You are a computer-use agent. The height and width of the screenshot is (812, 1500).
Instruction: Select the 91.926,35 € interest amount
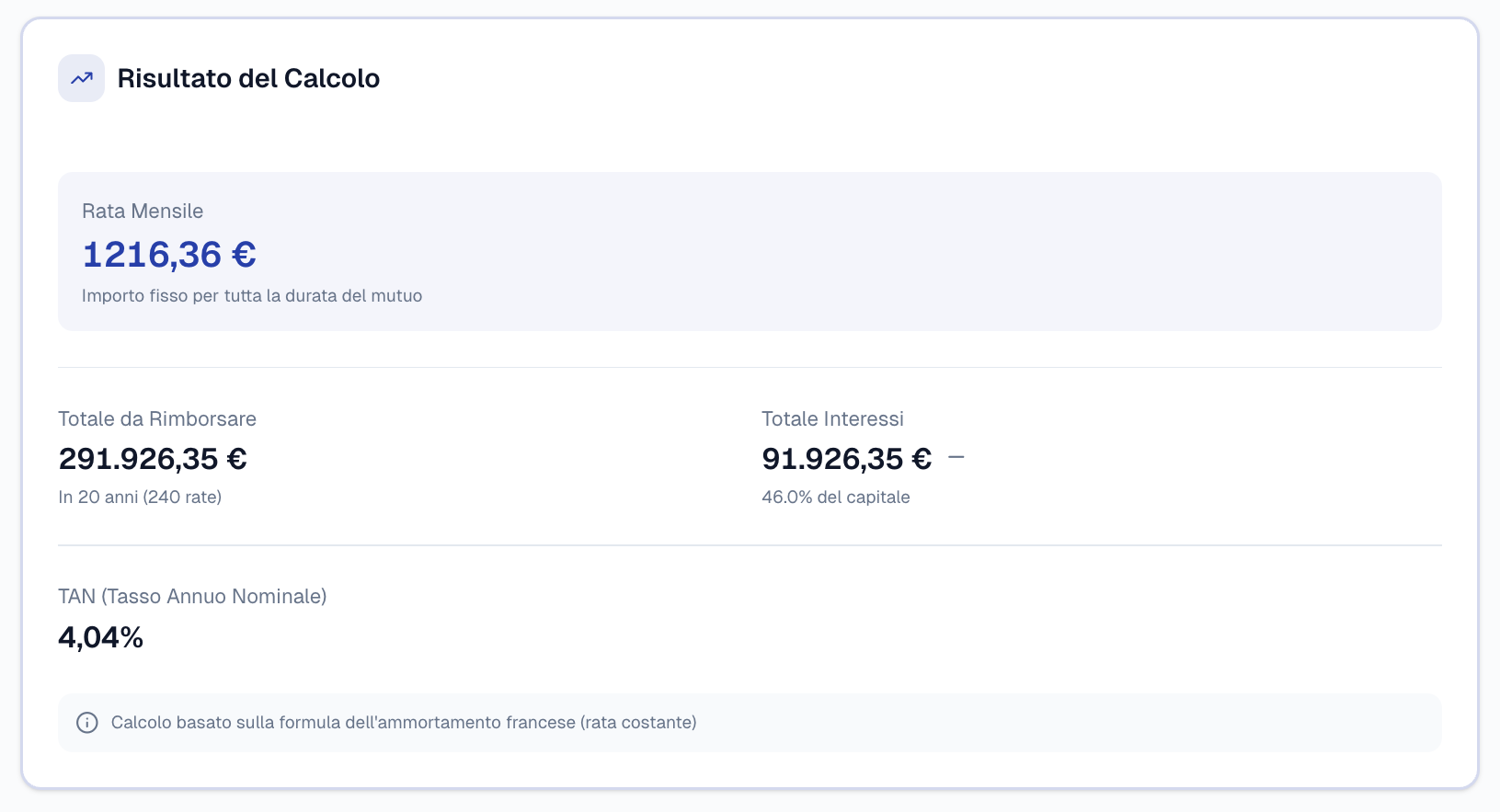pos(846,459)
